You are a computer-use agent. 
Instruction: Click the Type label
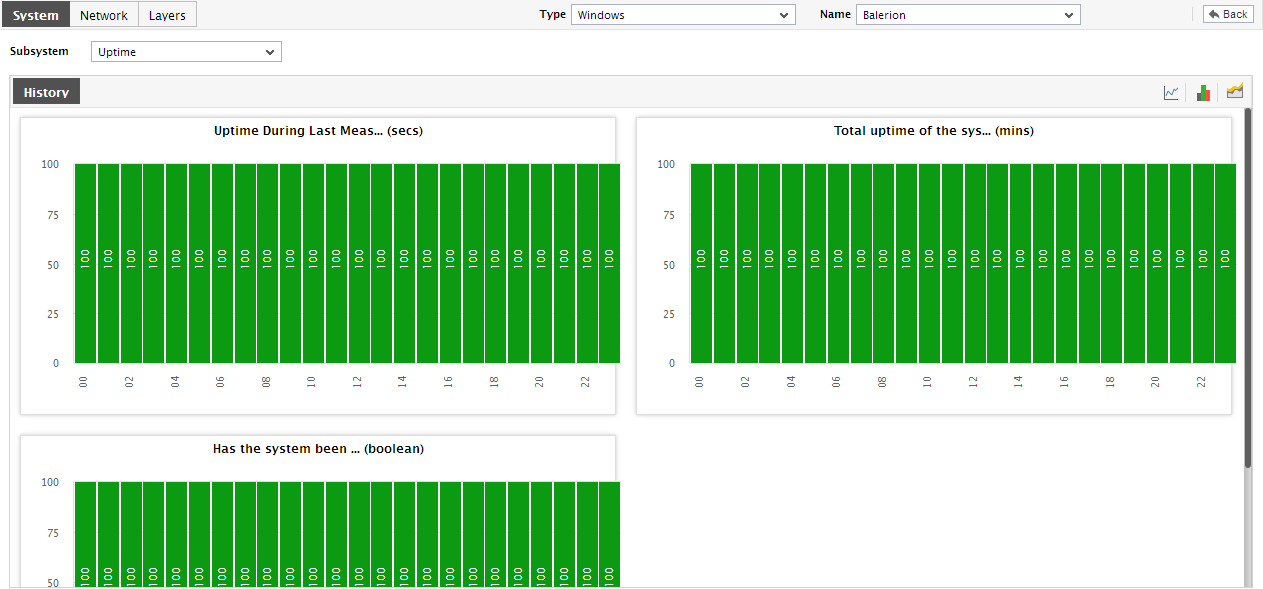[x=553, y=15]
